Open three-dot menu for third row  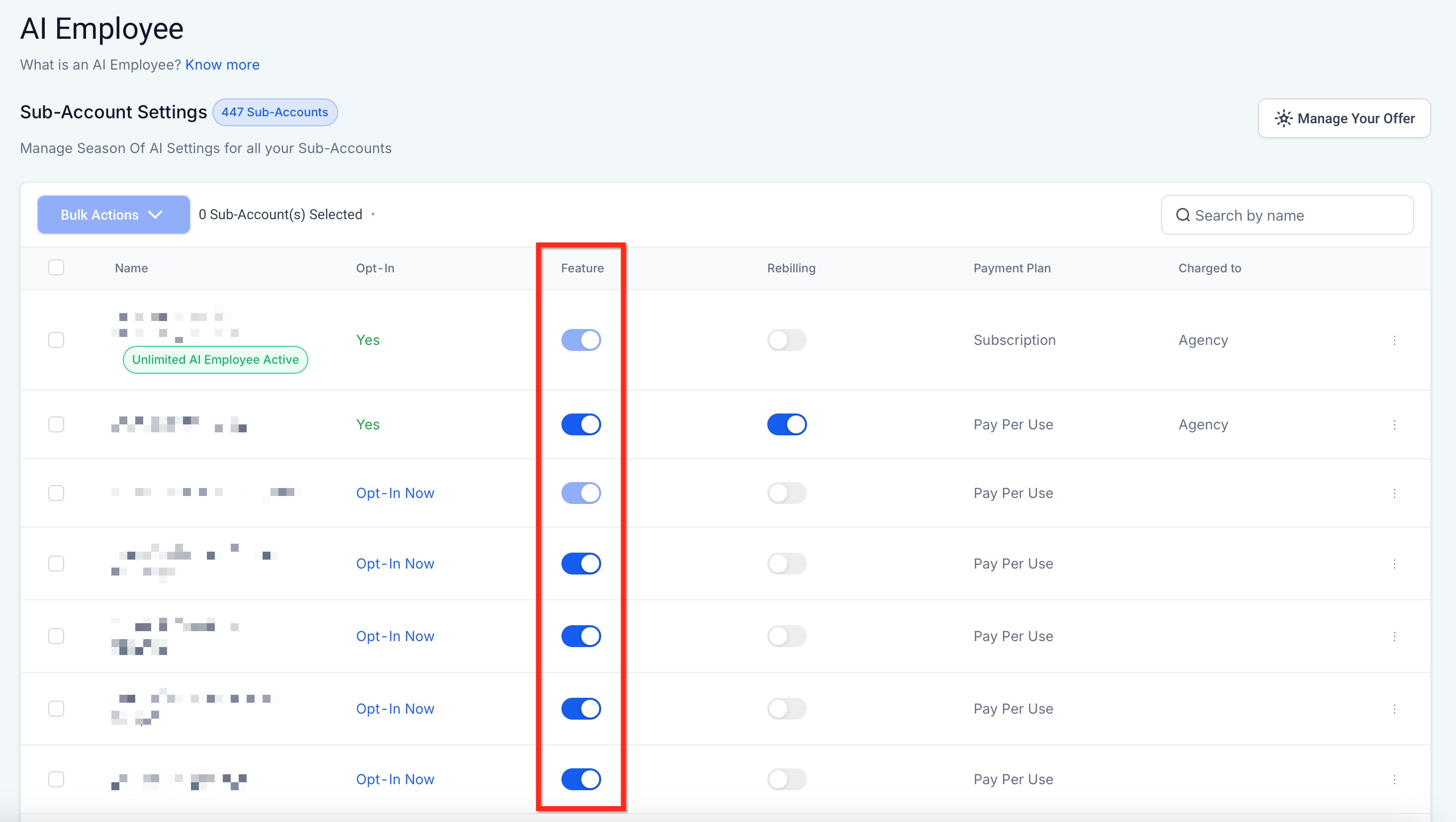(x=1394, y=493)
